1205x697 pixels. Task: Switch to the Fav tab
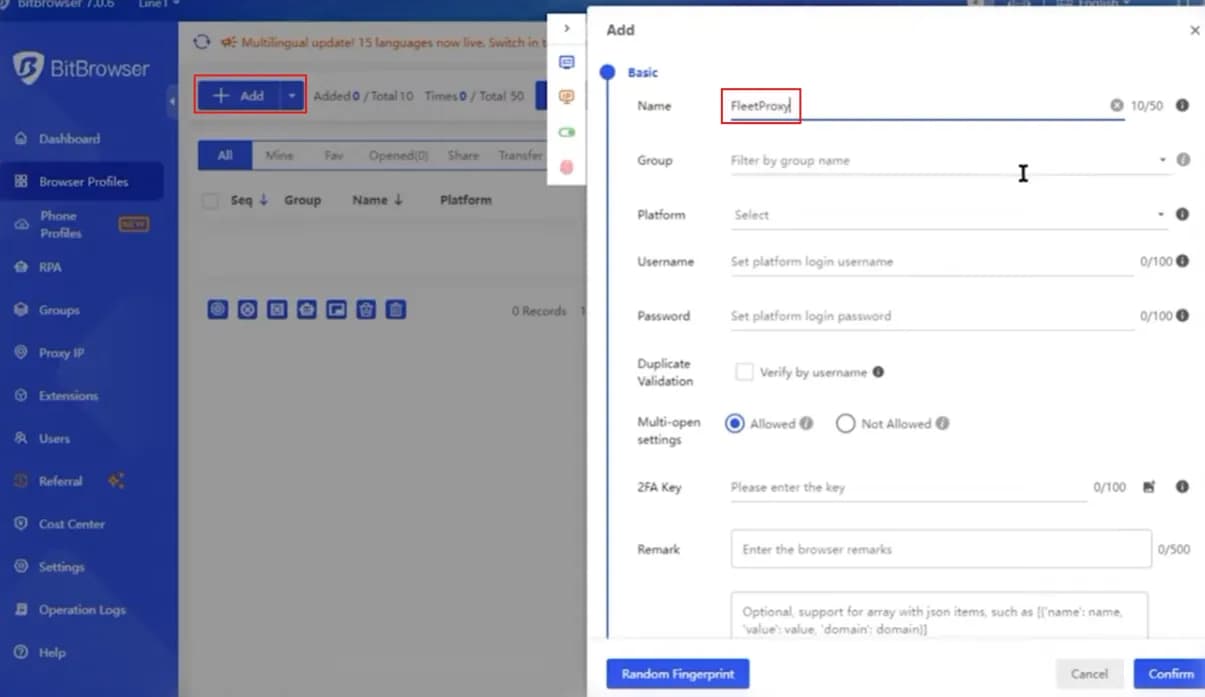pyautogui.click(x=334, y=156)
